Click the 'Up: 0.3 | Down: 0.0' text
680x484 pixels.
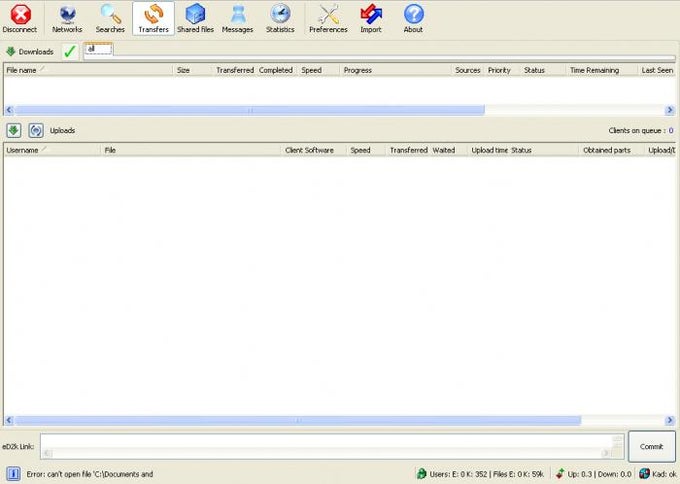click(x=599, y=474)
